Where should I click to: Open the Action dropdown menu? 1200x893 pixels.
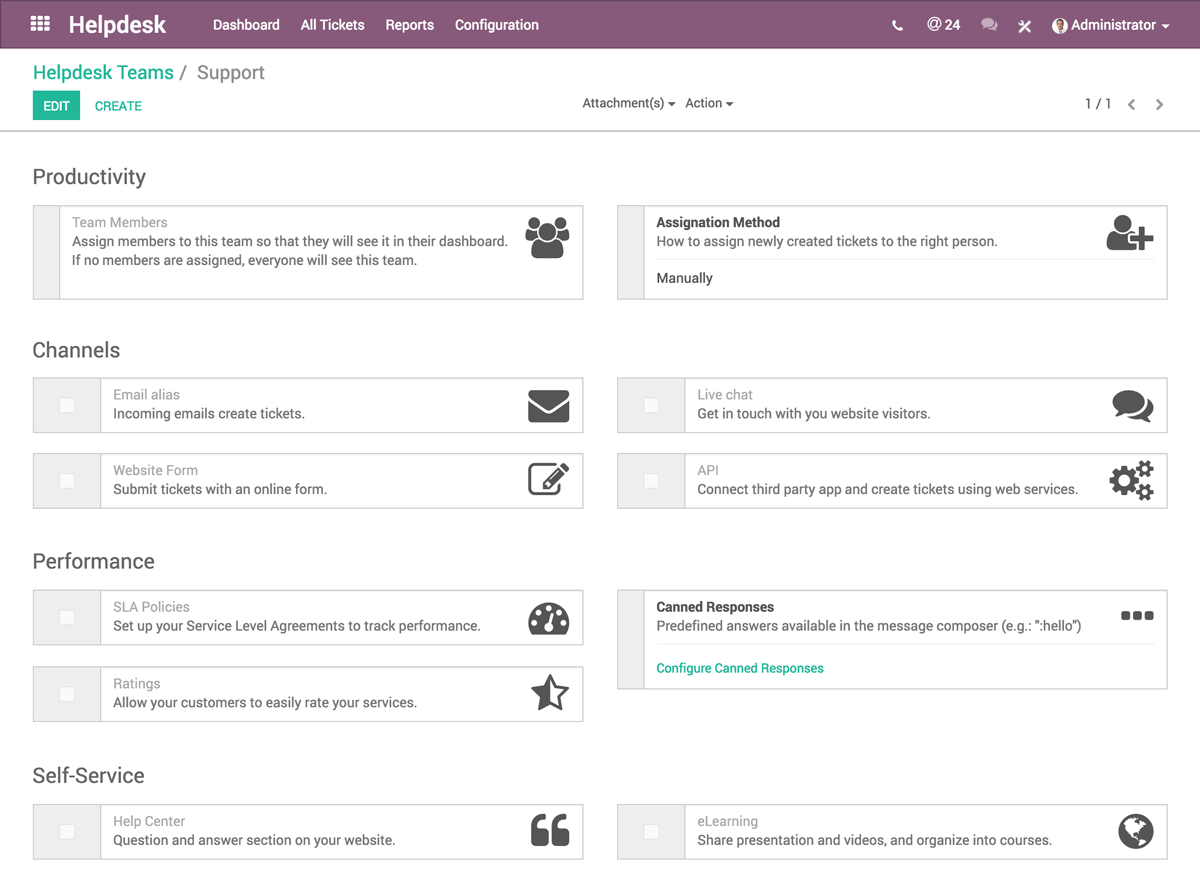(708, 104)
